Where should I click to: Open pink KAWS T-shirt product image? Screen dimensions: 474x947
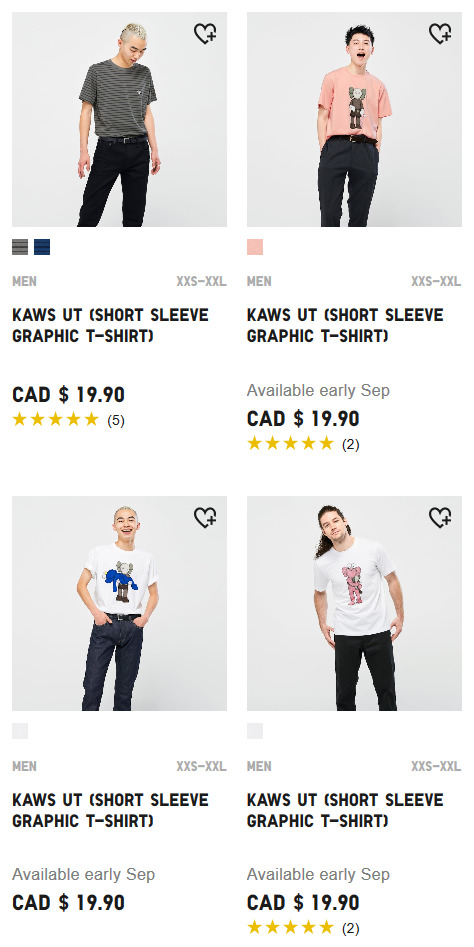pos(354,120)
